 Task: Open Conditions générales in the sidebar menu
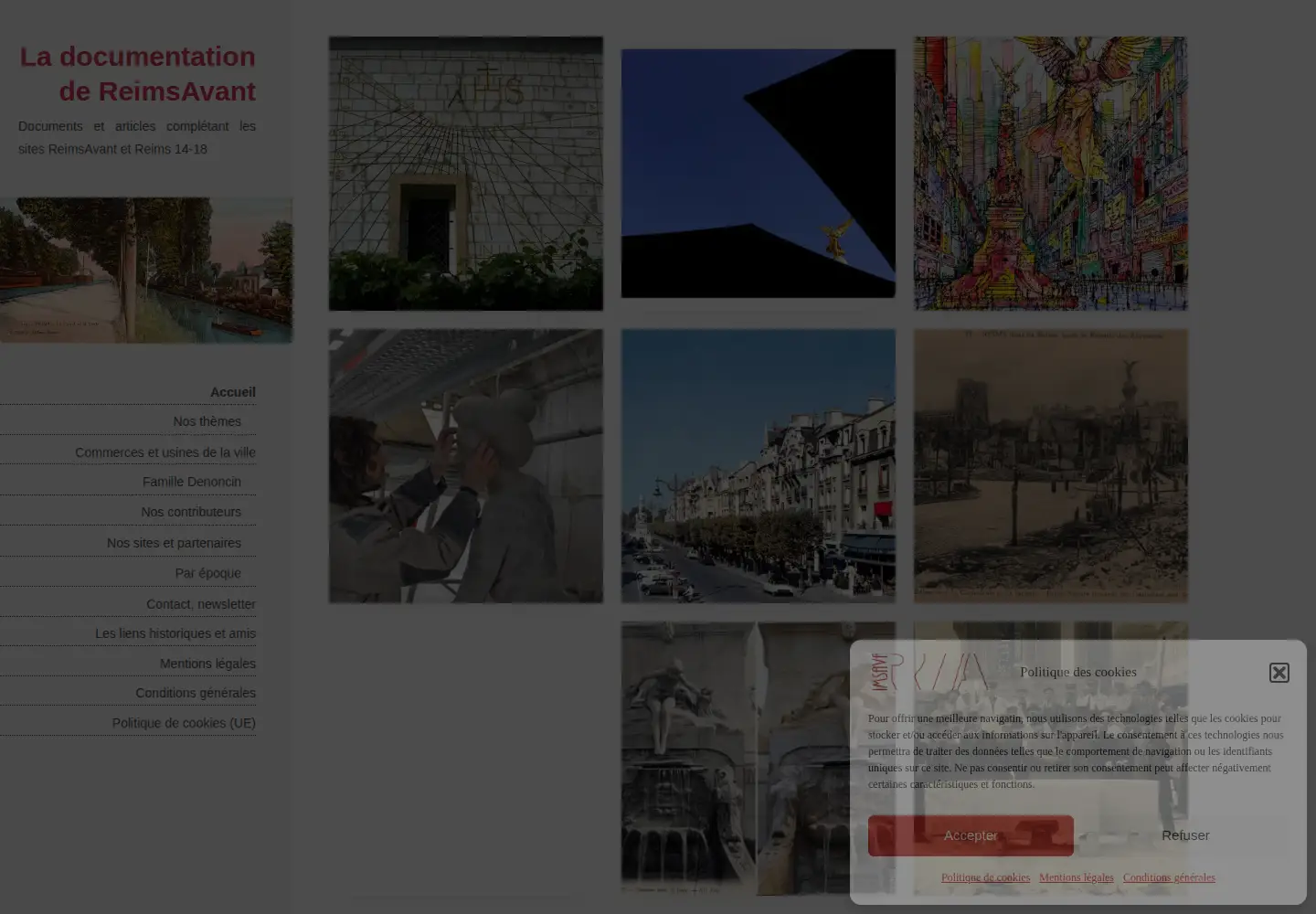196,693
